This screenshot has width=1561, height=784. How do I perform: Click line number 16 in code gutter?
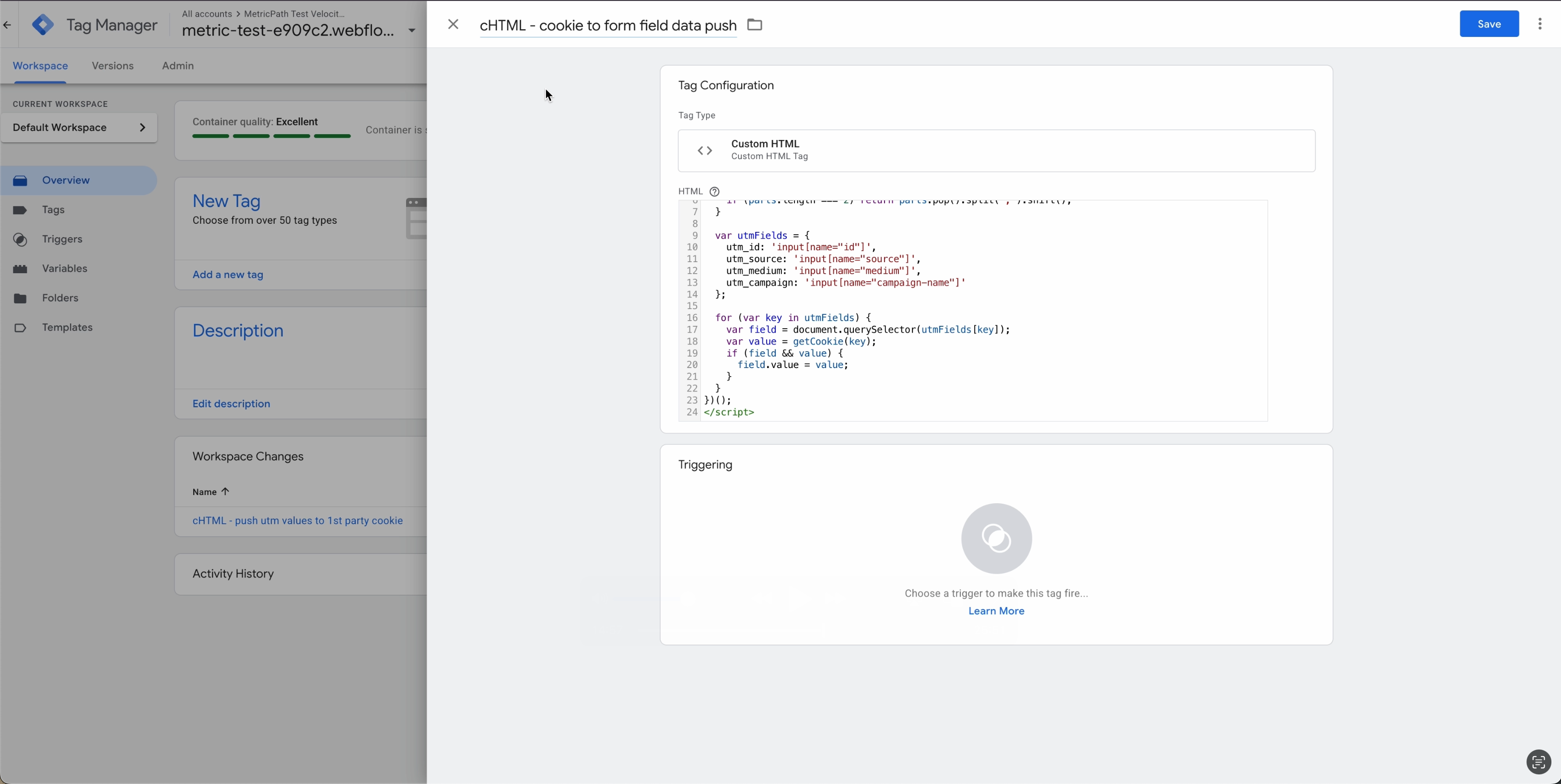click(x=692, y=317)
